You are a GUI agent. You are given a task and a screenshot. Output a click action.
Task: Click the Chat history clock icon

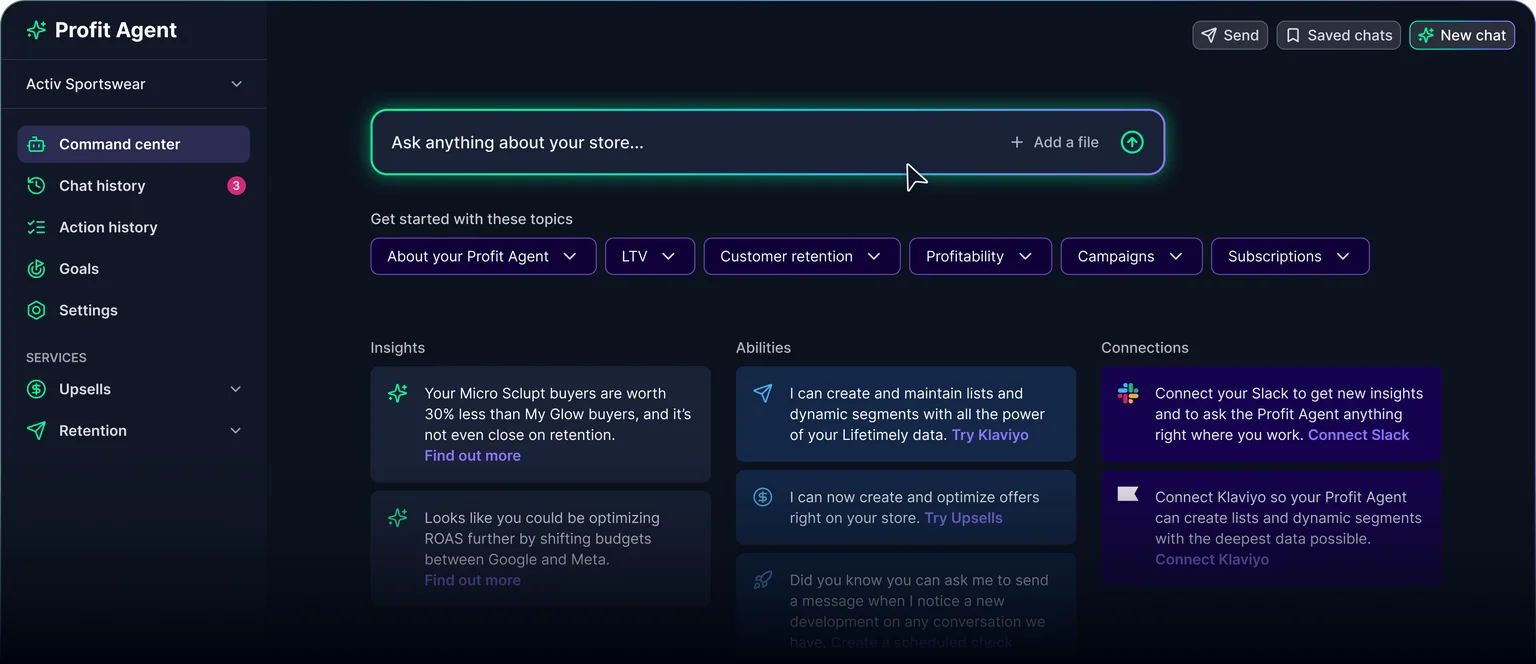coord(36,185)
